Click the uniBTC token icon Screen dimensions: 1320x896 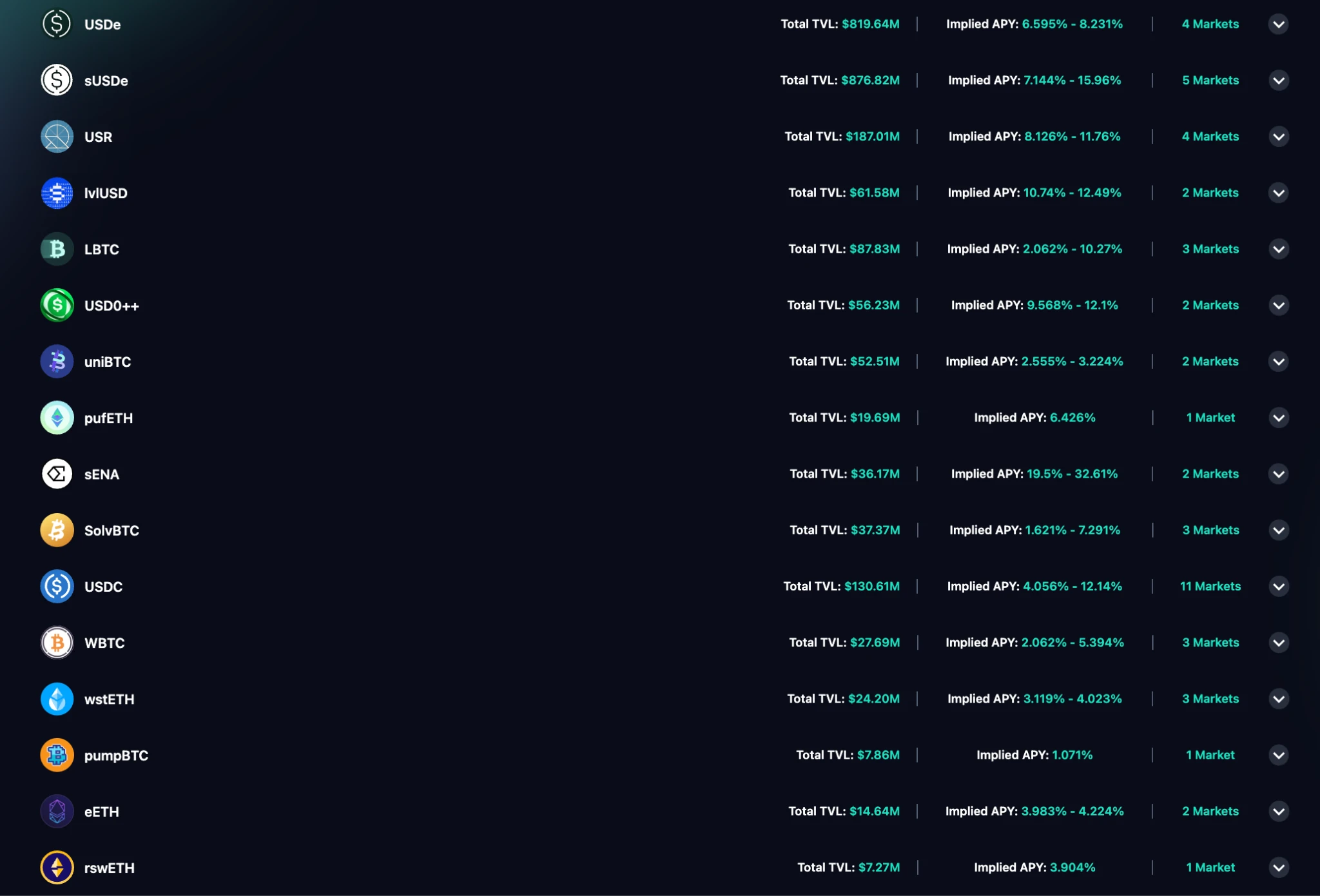coord(57,362)
